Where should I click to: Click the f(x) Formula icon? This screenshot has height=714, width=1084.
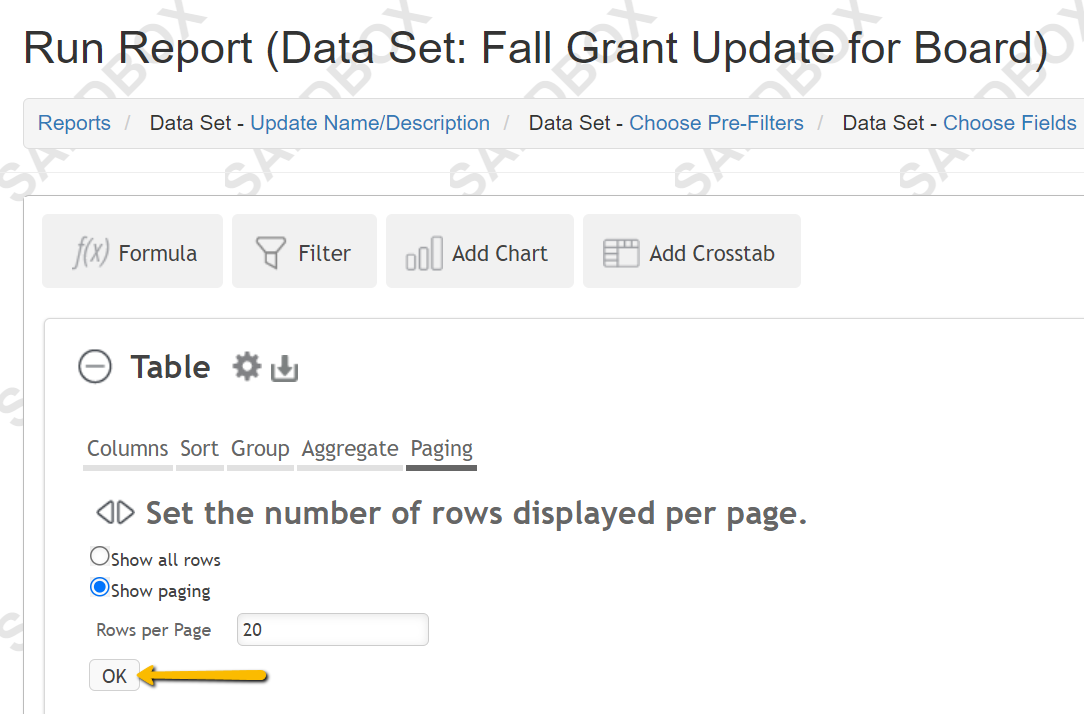pyautogui.click(x=91, y=252)
